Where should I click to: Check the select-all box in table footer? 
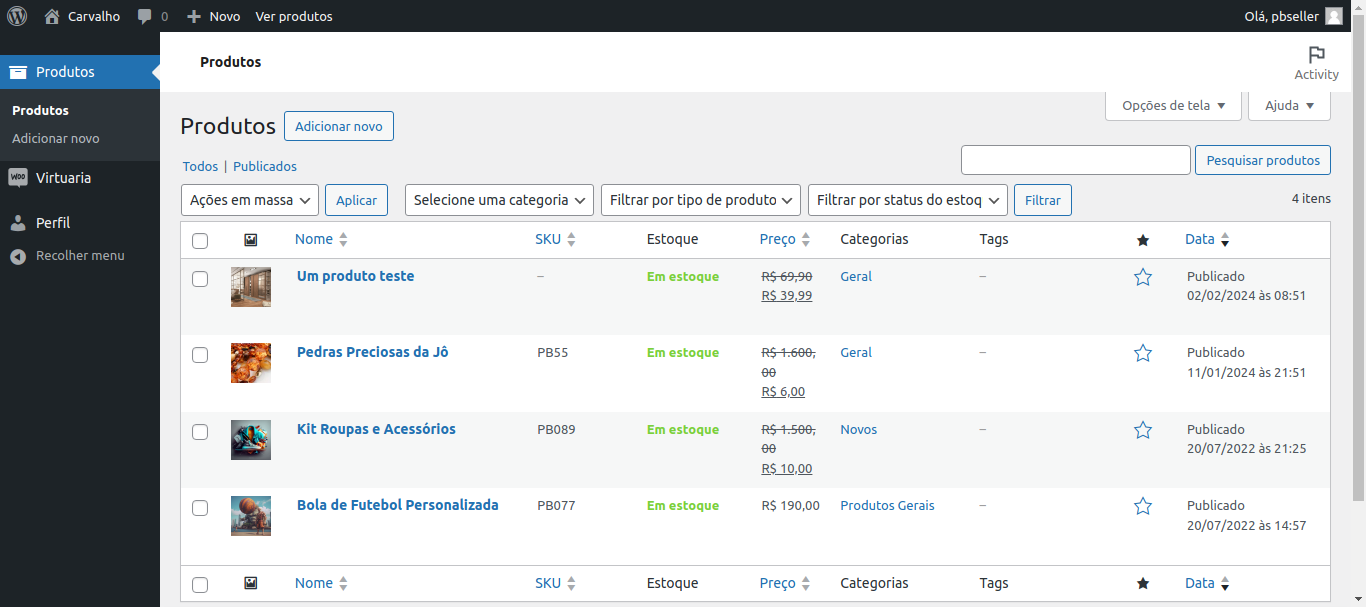[x=200, y=585]
